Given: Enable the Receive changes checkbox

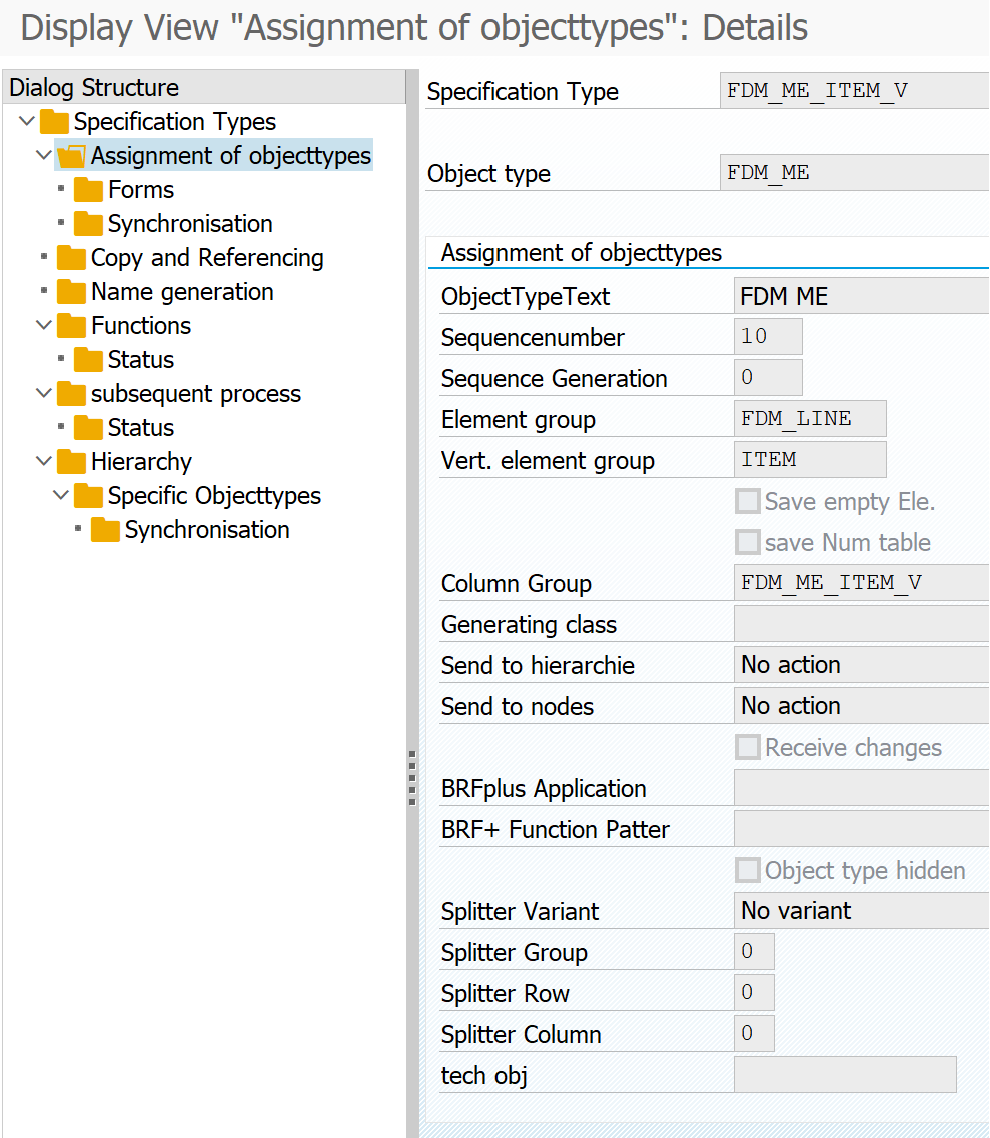Looking at the screenshot, I should 747,748.
